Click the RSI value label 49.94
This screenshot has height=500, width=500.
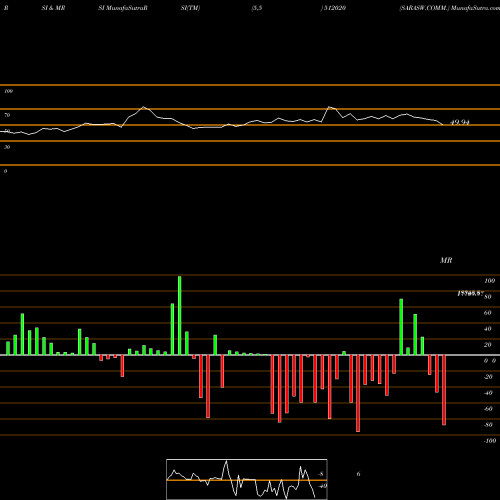(460, 122)
